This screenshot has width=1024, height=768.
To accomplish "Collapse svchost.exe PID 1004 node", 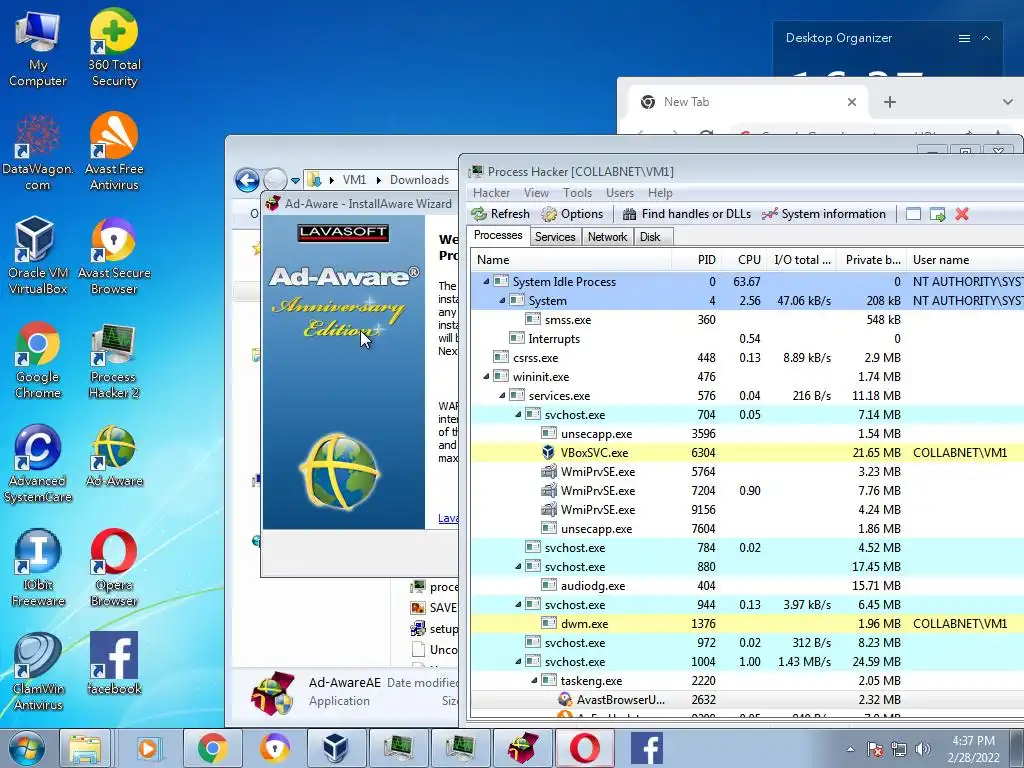I will click(518, 661).
